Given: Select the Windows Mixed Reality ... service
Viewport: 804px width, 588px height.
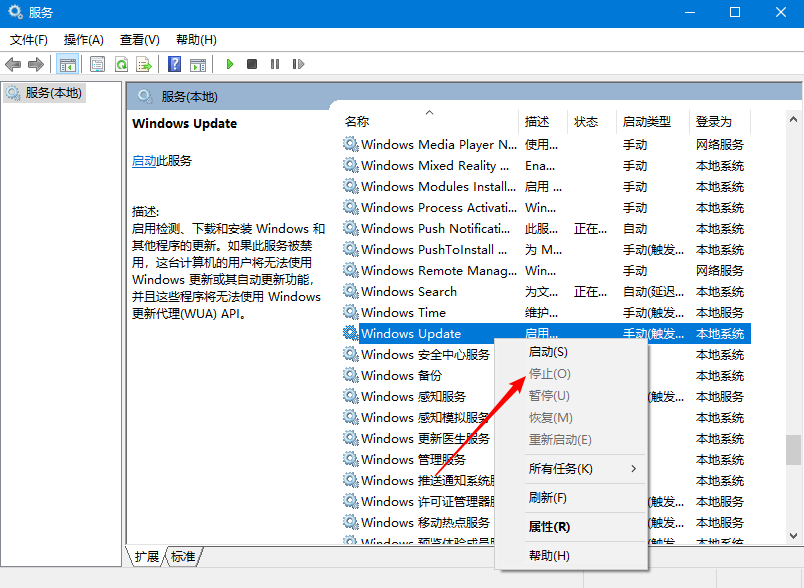Looking at the screenshot, I should coord(547,166).
